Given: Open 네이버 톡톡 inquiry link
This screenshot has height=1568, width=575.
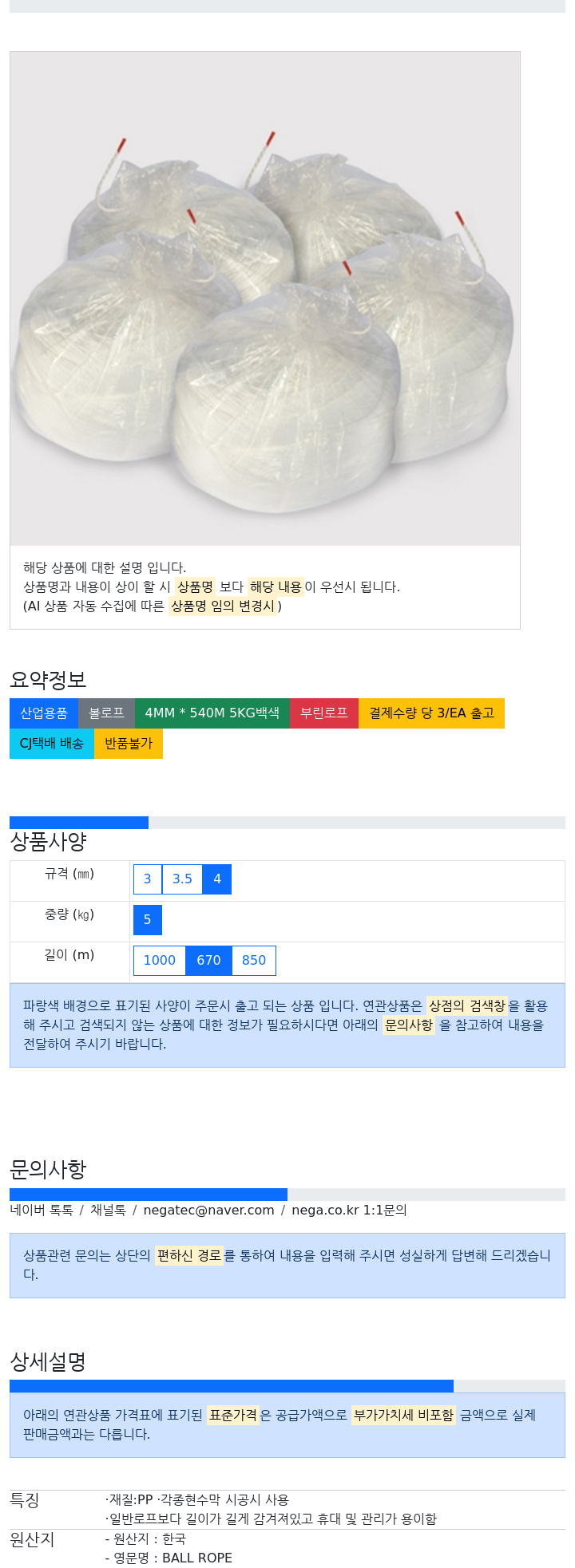Looking at the screenshot, I should pos(42,1211).
